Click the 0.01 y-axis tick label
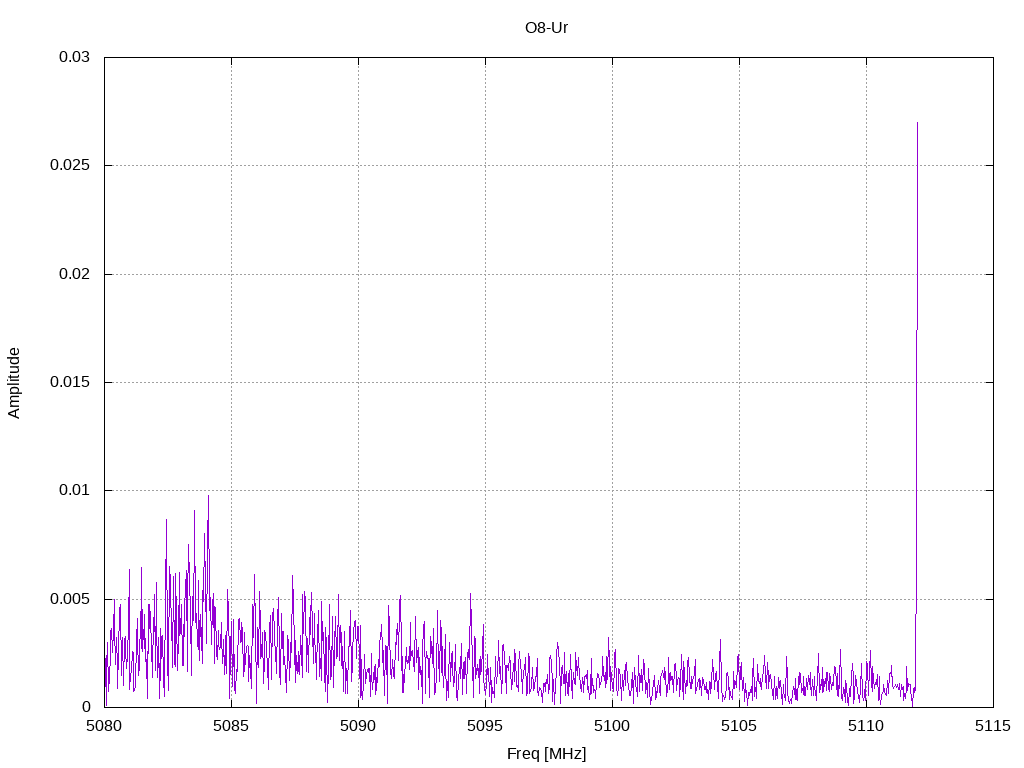Screen dimensions: 1024x768 tap(74, 490)
